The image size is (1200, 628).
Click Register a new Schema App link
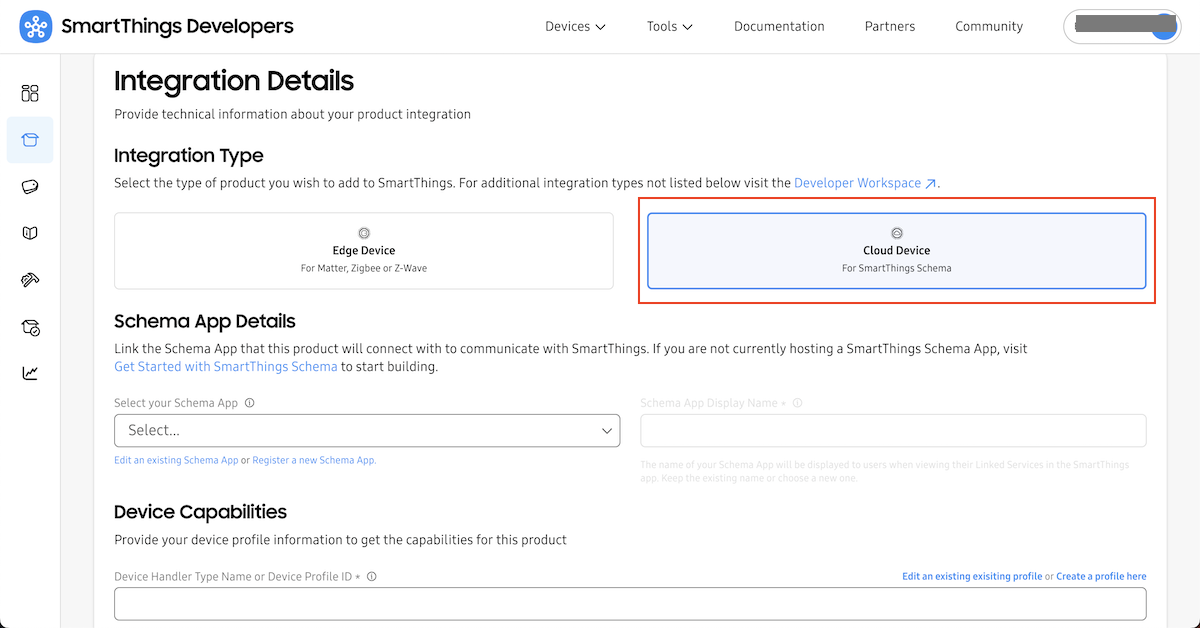pos(314,460)
